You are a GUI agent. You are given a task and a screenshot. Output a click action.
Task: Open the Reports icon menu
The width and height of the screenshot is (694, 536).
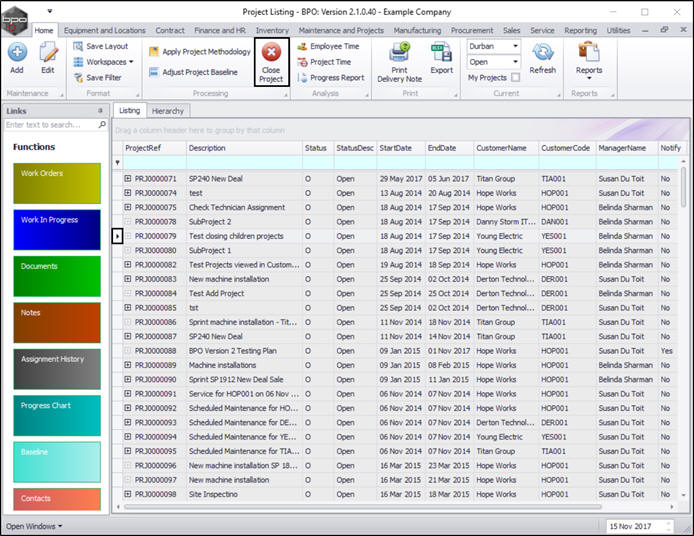click(x=589, y=58)
